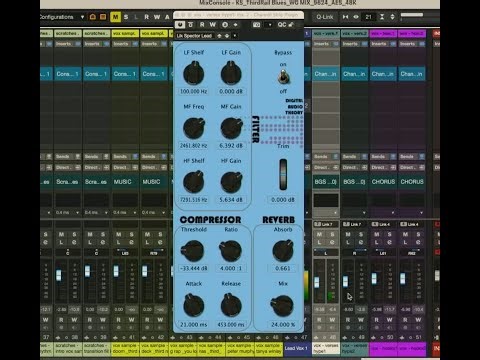Click the orange speaker icon in the MixConsole toolbar

pos(93,17)
